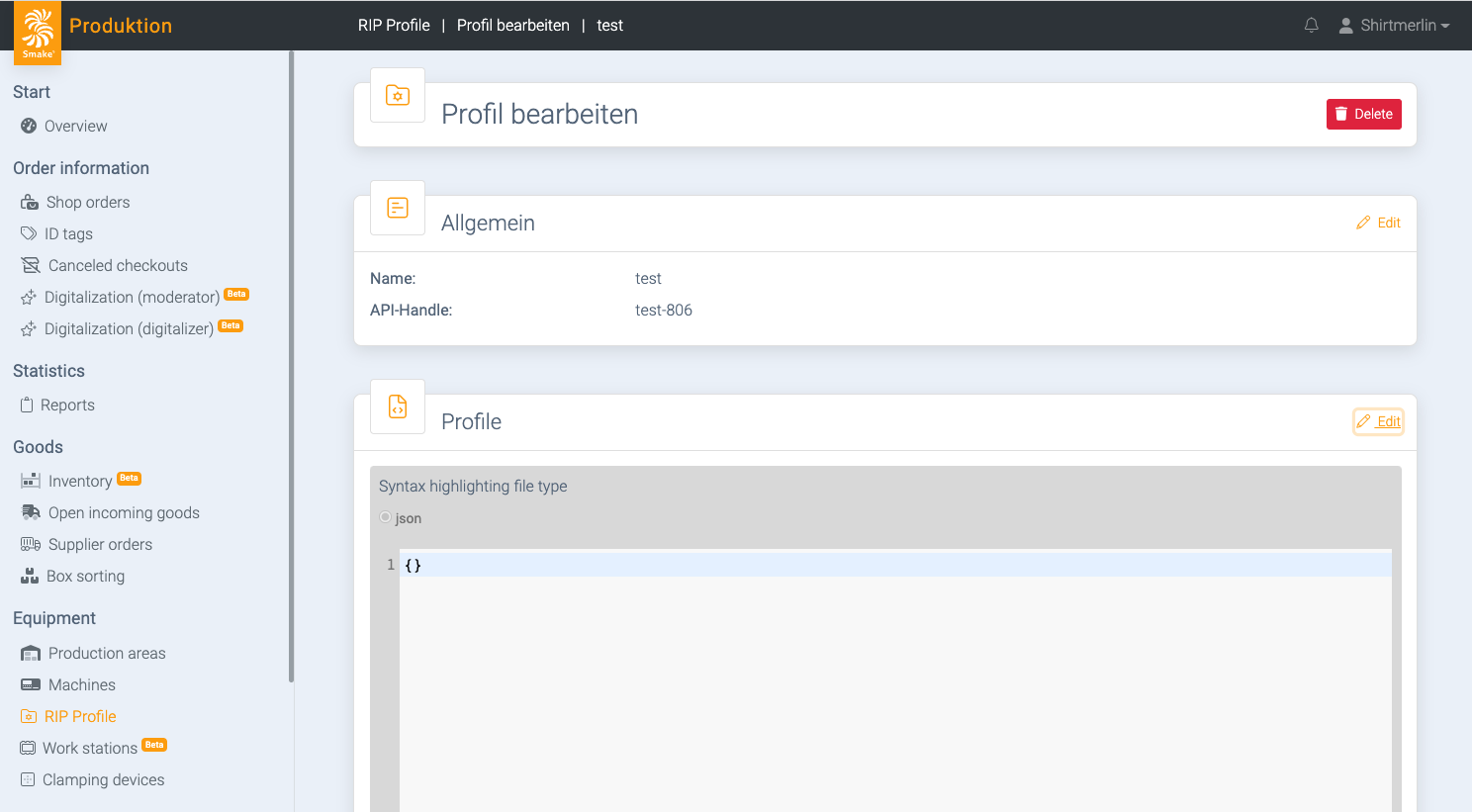Click the Overview dashboard icon
The image size is (1472, 812).
click(x=29, y=126)
